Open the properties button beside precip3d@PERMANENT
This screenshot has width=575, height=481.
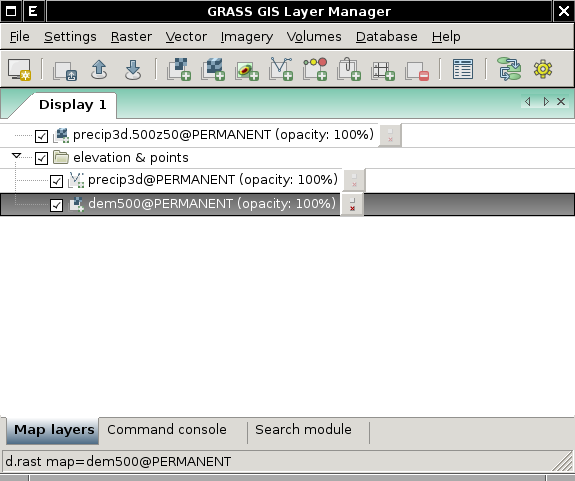[354, 180]
